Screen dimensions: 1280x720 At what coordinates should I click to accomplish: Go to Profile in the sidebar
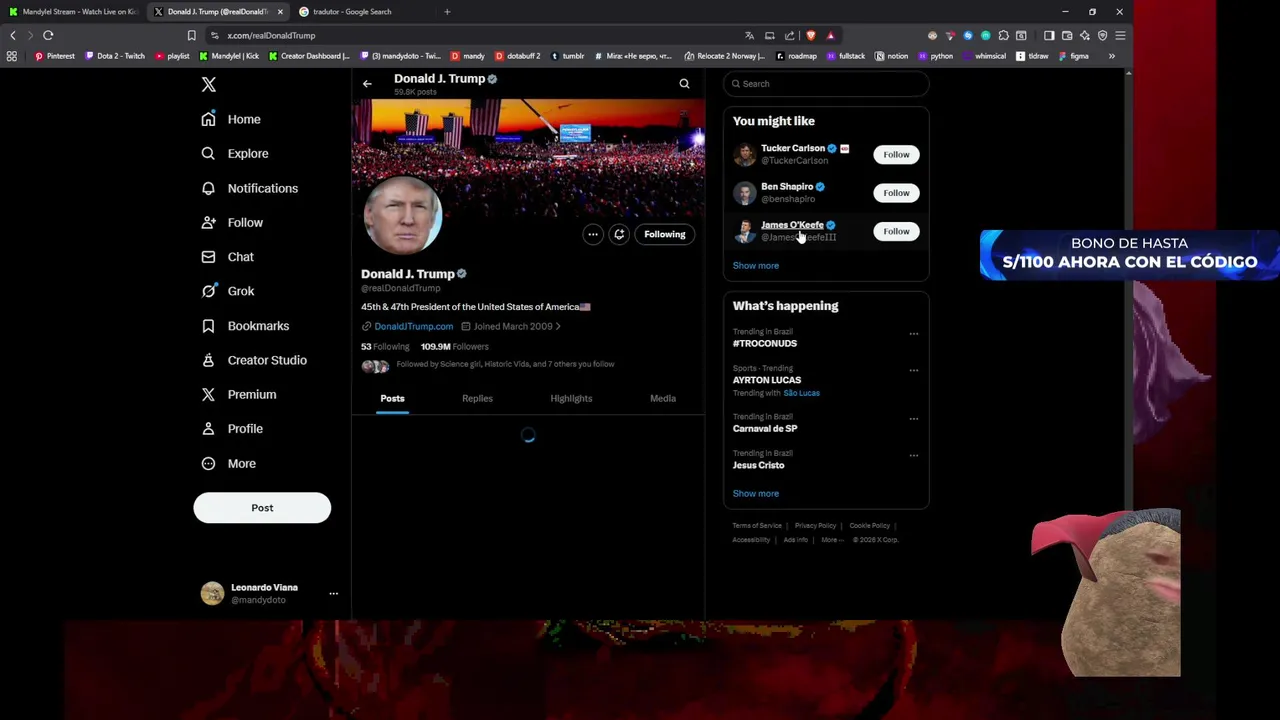[231, 429]
